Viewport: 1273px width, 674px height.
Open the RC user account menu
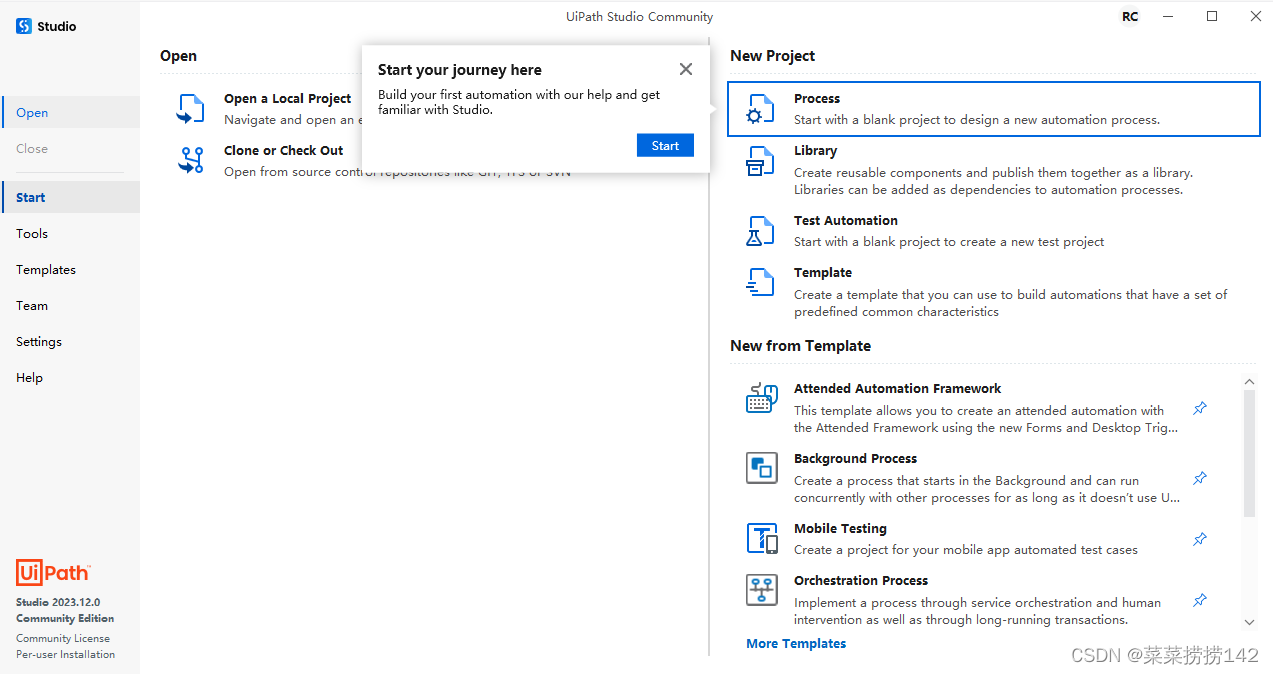coord(1130,17)
